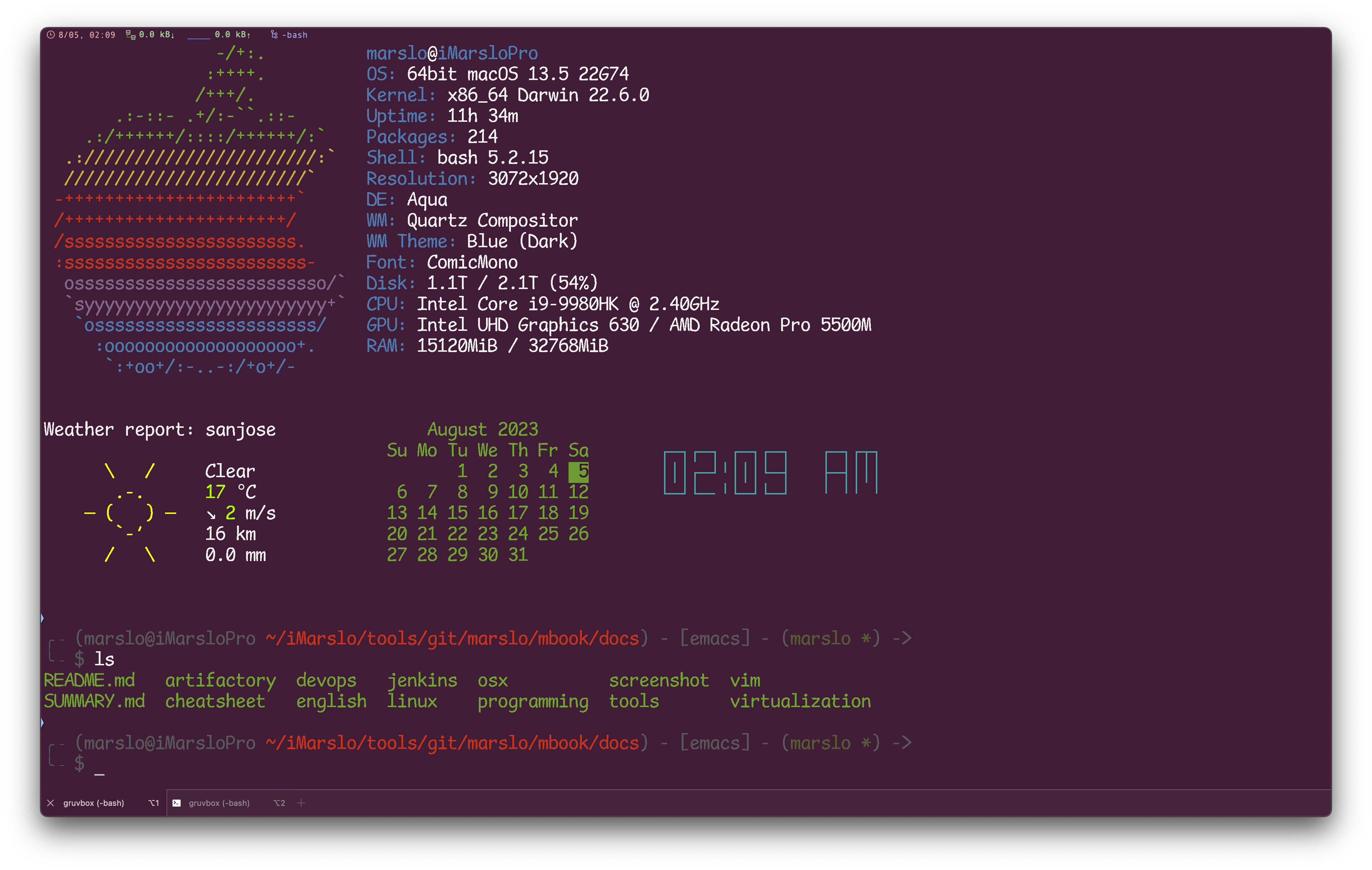Click the DE Aqua line
Viewport: 1372px width, 870px height.
coord(407,200)
